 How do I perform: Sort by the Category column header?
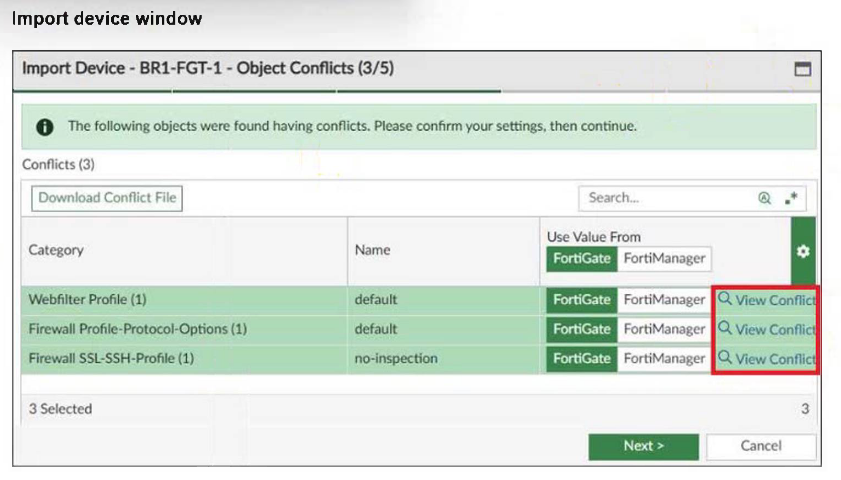(x=57, y=250)
